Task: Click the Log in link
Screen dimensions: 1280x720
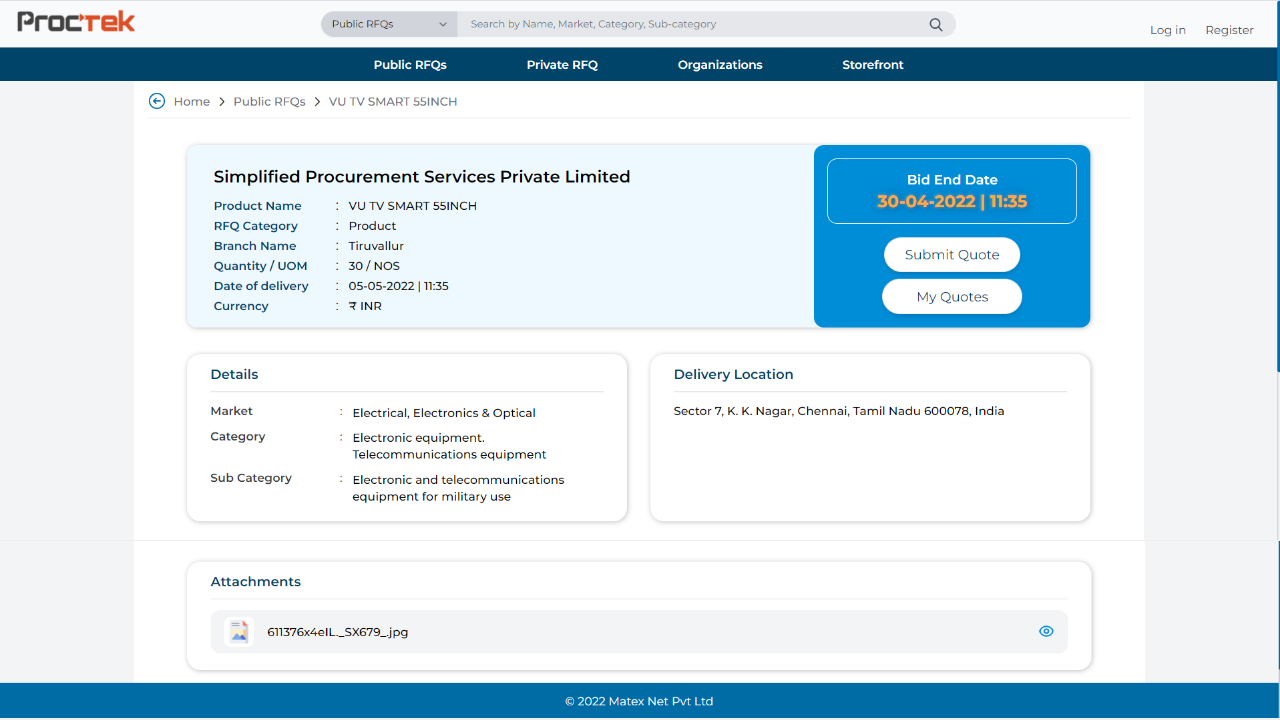Action: point(1167,30)
